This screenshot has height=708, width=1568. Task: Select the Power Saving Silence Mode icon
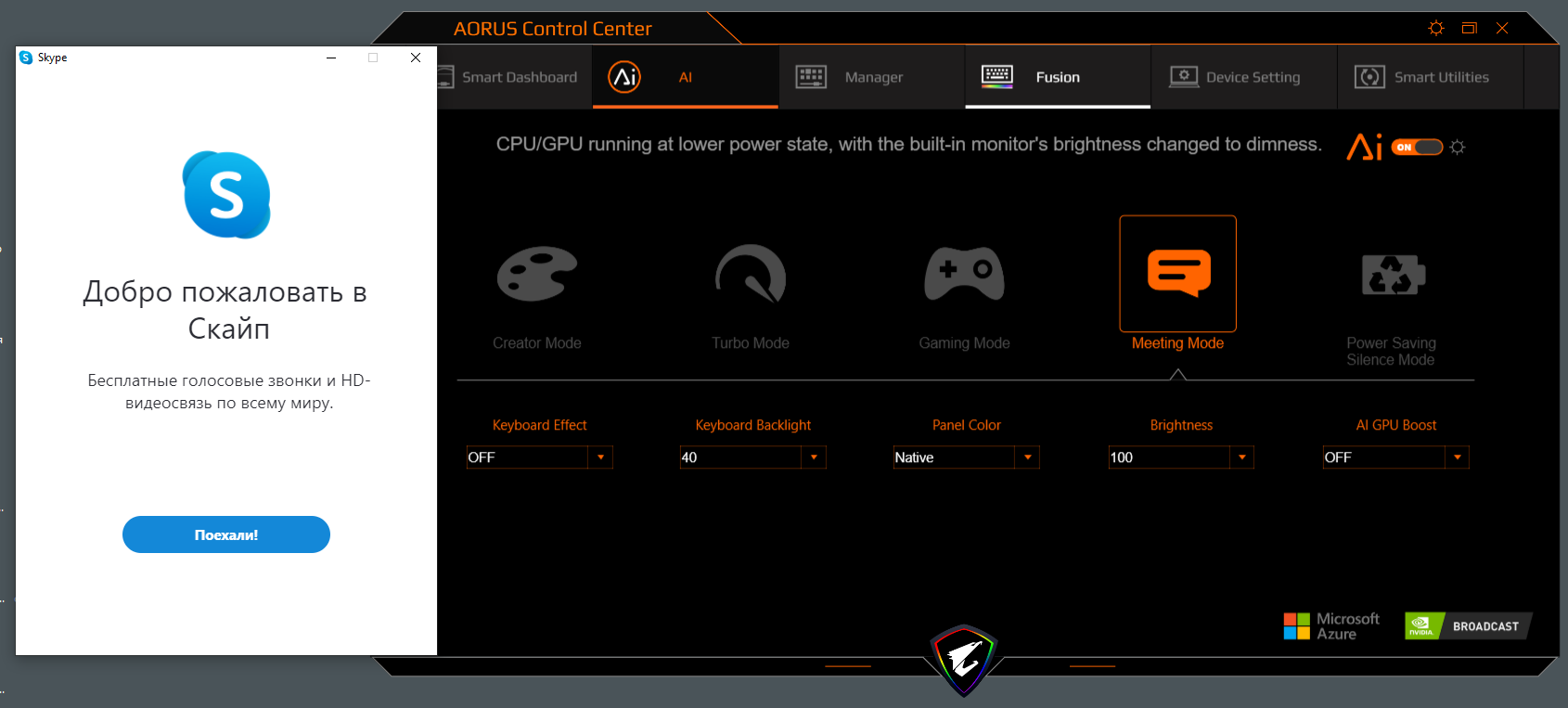click(1393, 275)
